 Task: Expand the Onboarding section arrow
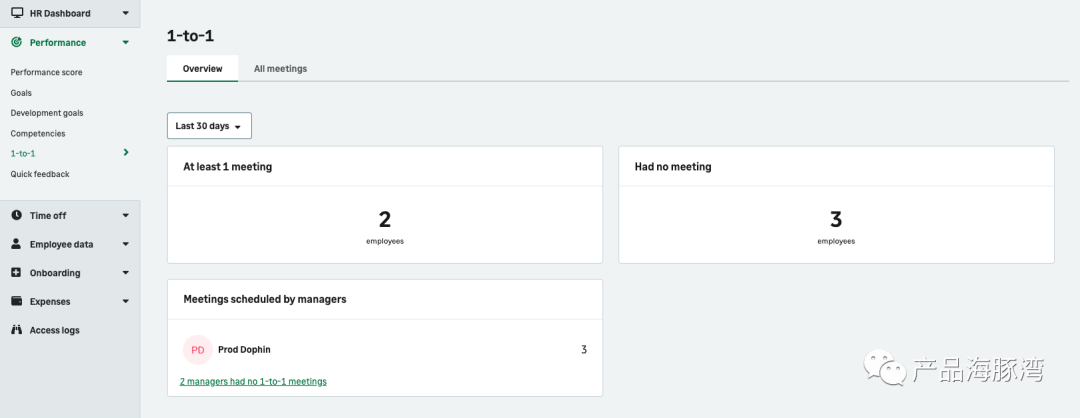click(125, 273)
